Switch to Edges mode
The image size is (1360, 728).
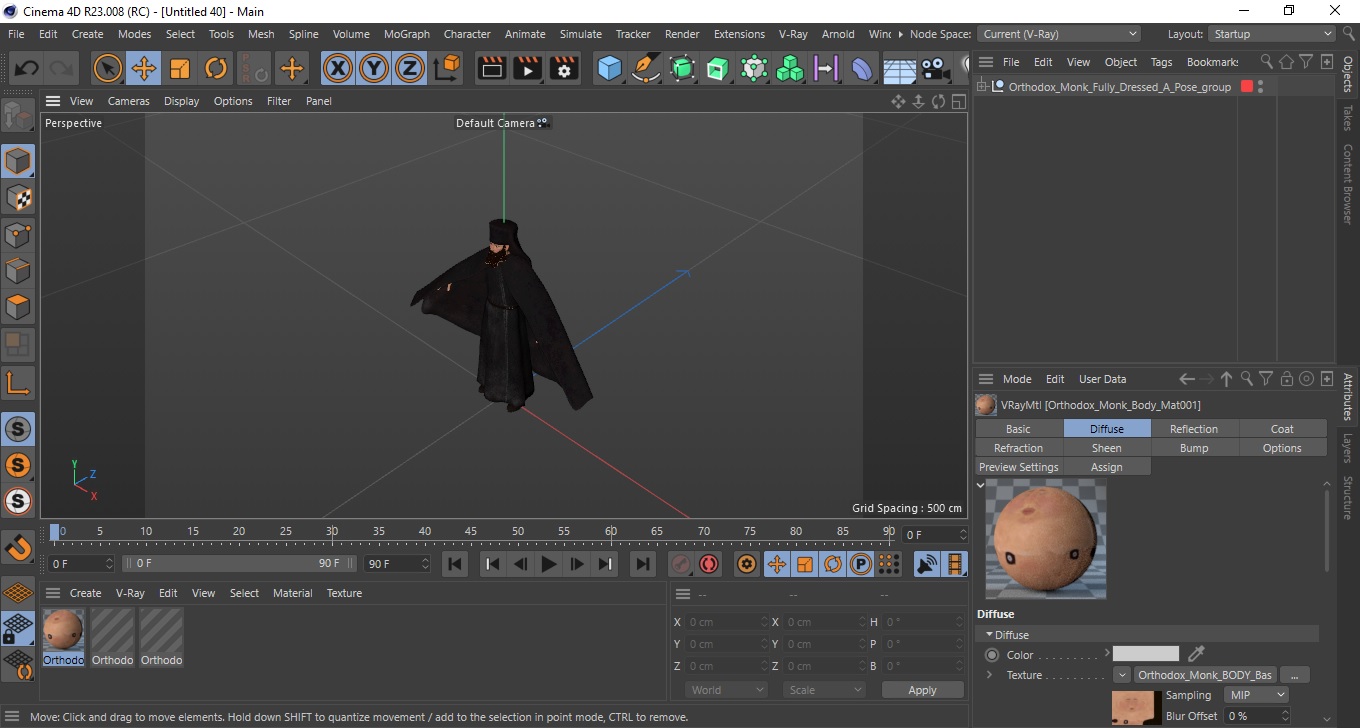coord(18,271)
